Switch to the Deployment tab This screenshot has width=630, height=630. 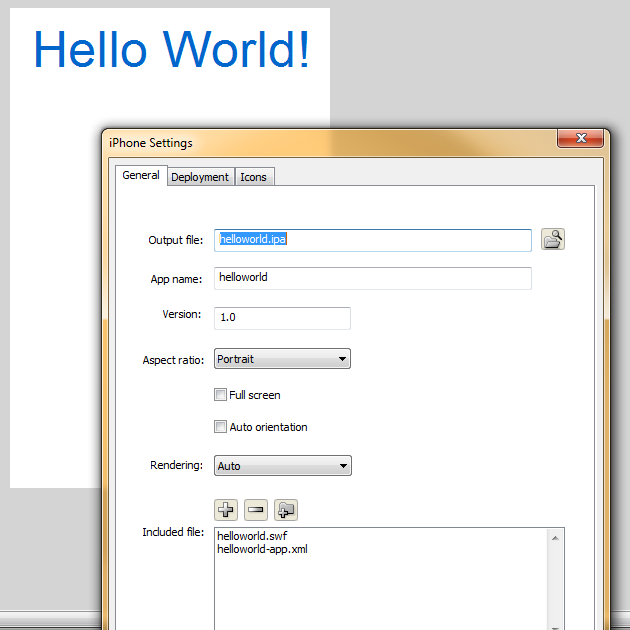pos(200,177)
